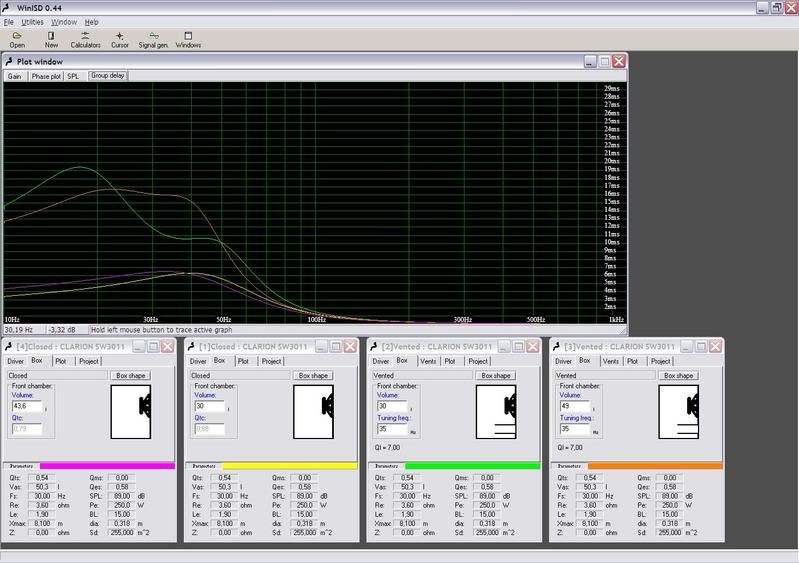Open Plot tab in [1]Closed window
Image resolution: width=799 pixels, height=563 pixels.
pyautogui.click(x=243, y=361)
